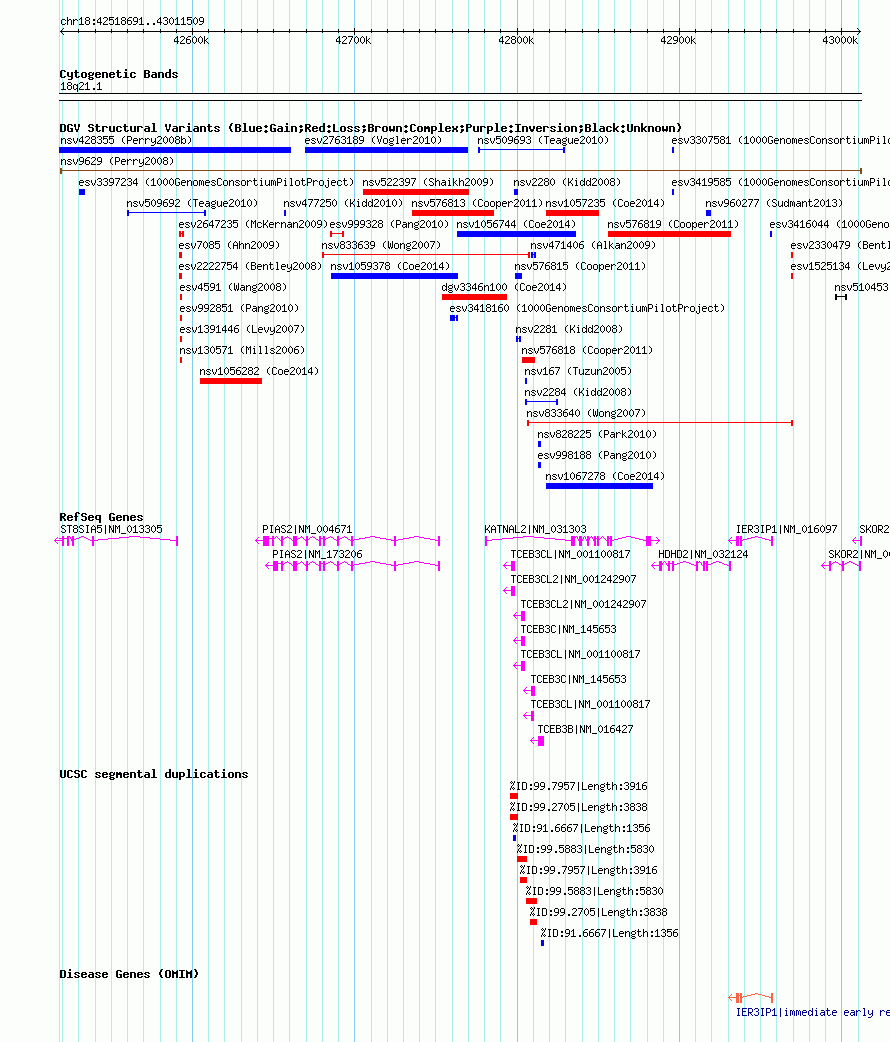
Task: Click the nsv428355 (Perry2008b) variant label
Action: pos(126,140)
